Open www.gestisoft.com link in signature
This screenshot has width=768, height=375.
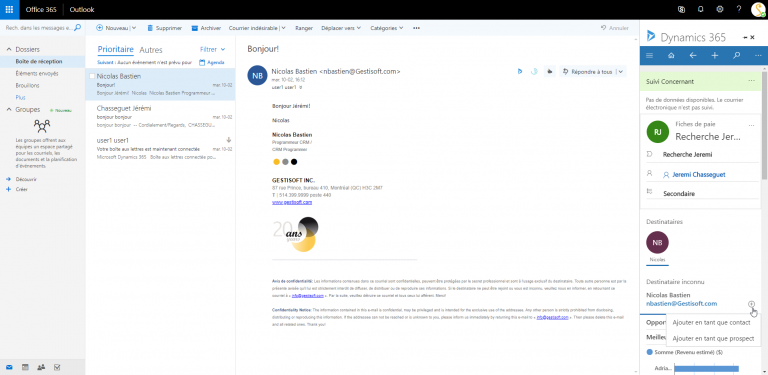[292, 202]
